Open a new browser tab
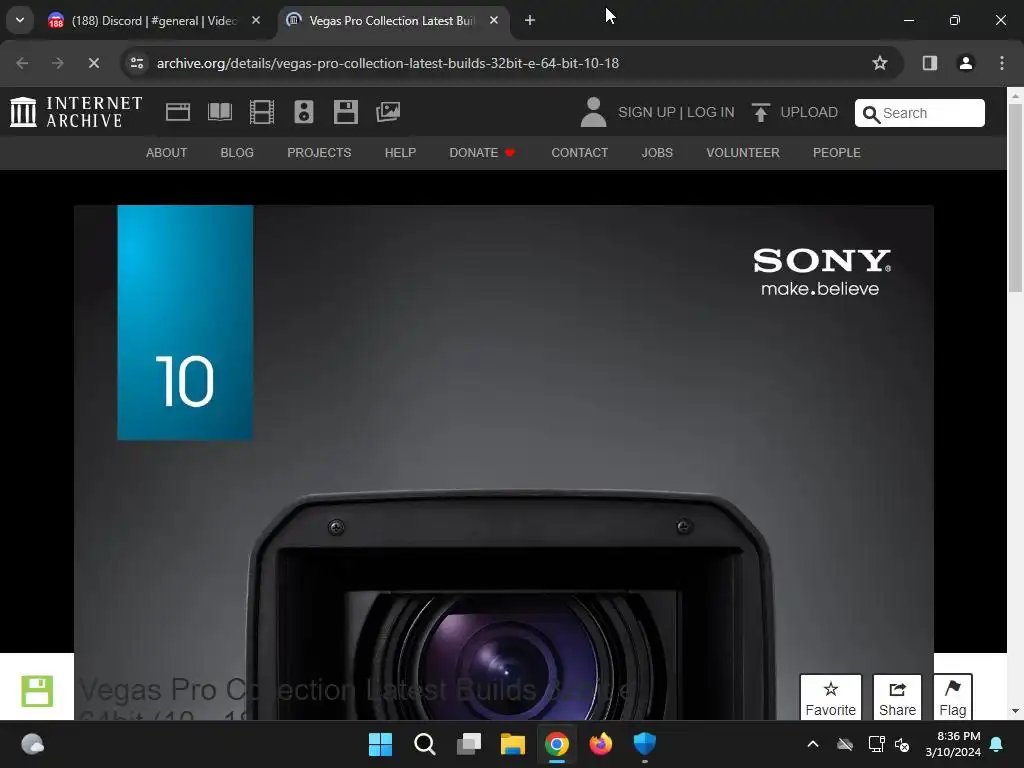Screen dimensions: 1024x768 click(x=530, y=20)
